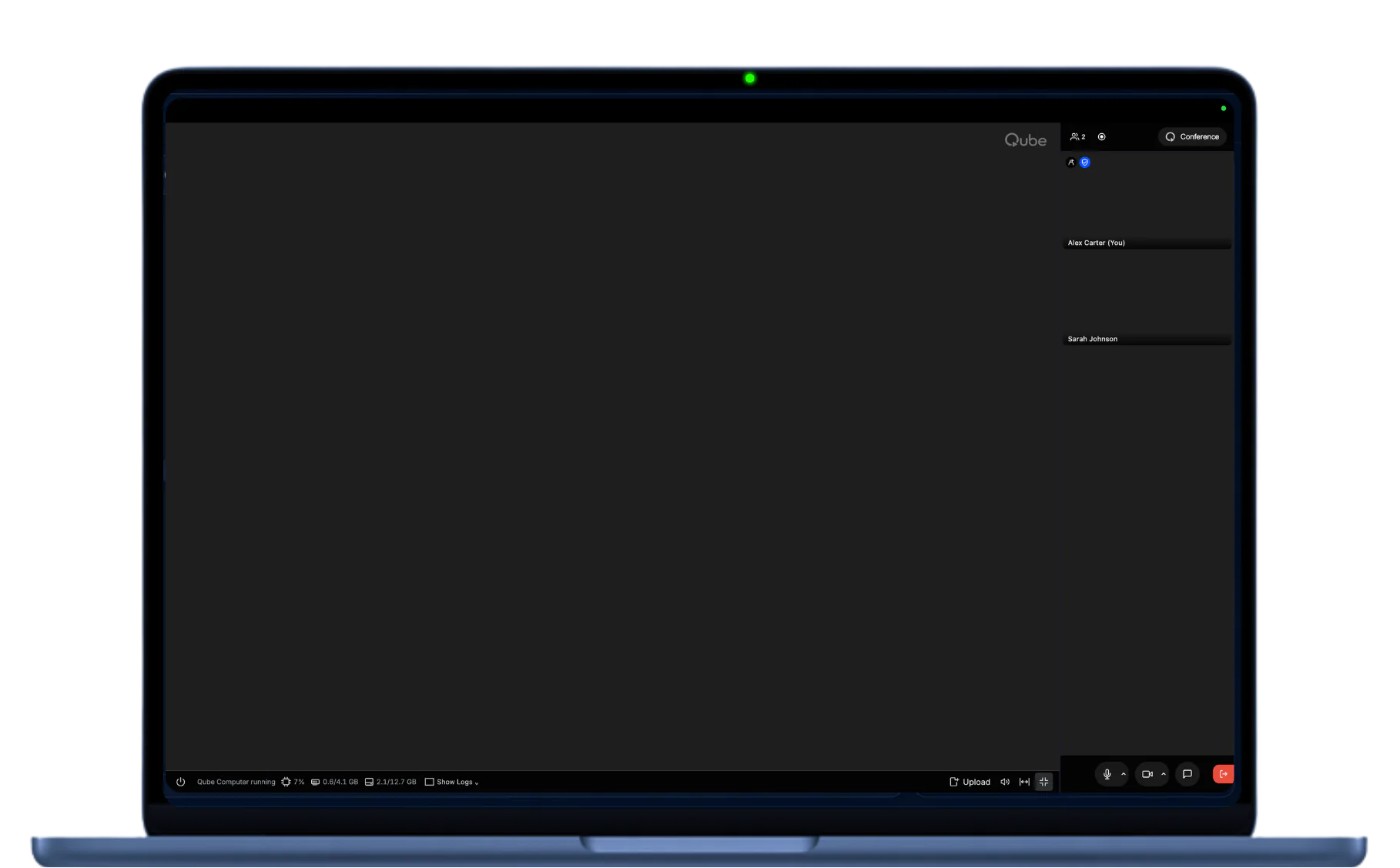Leave the session with red exit button
The image size is (1400, 868).
click(1223, 774)
